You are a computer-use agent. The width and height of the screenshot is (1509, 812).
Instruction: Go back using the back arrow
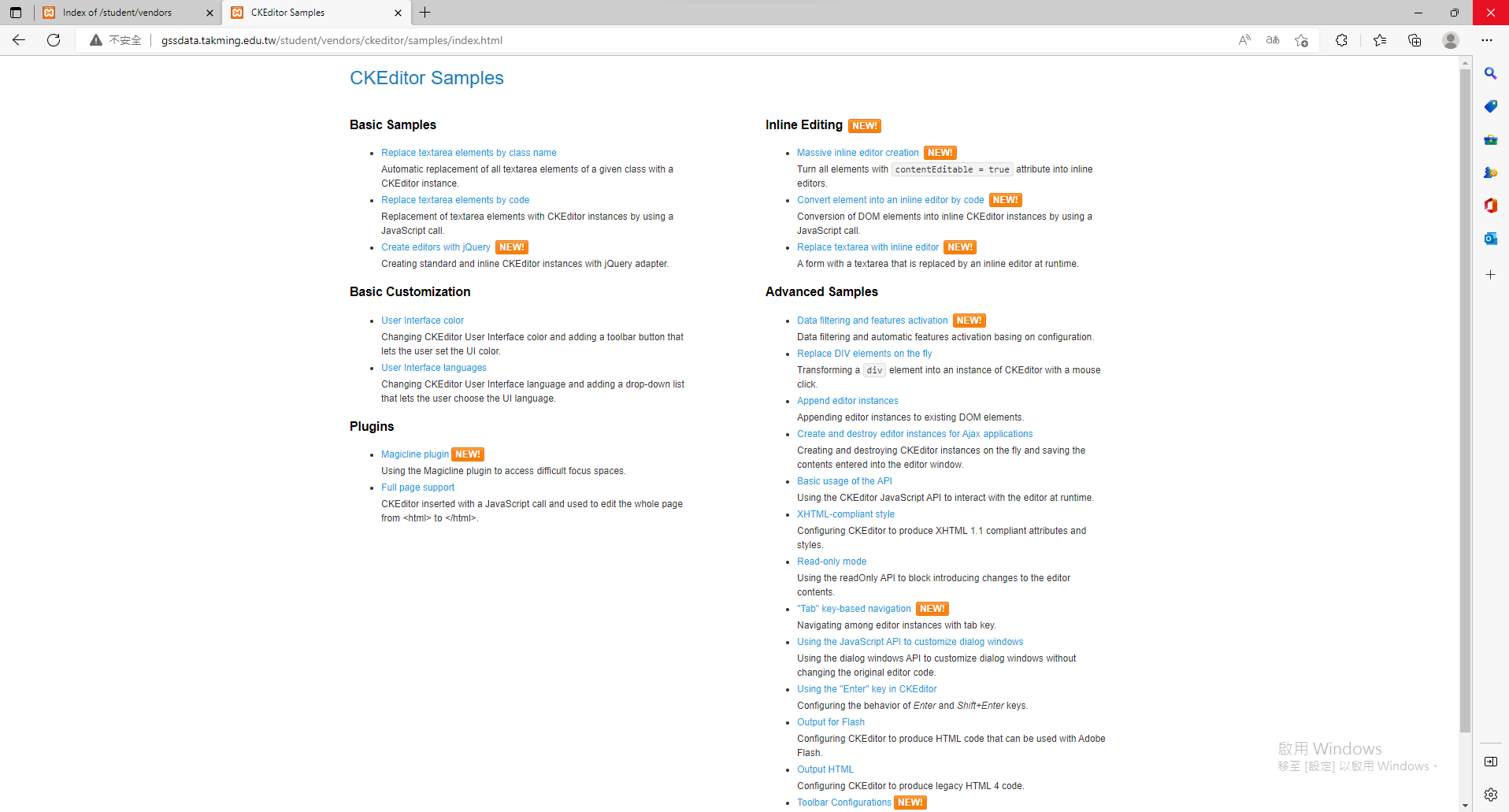point(19,40)
